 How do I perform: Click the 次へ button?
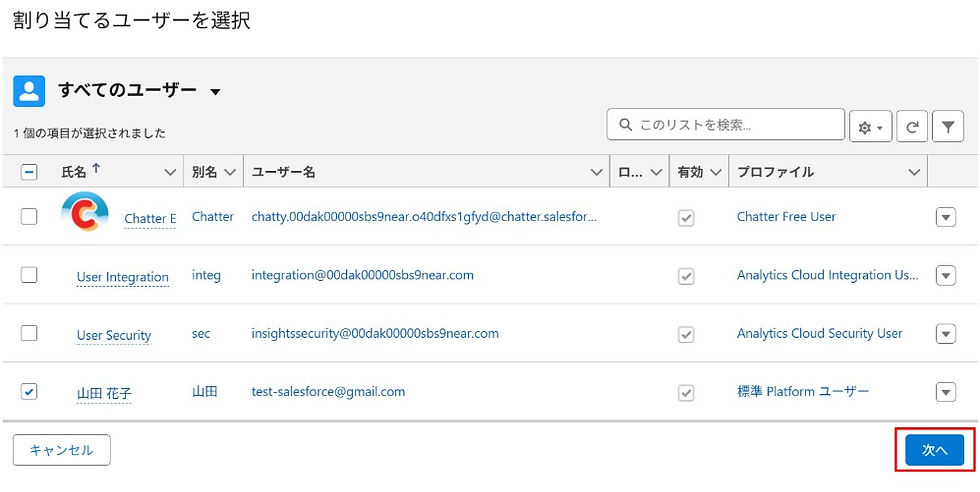[934, 450]
